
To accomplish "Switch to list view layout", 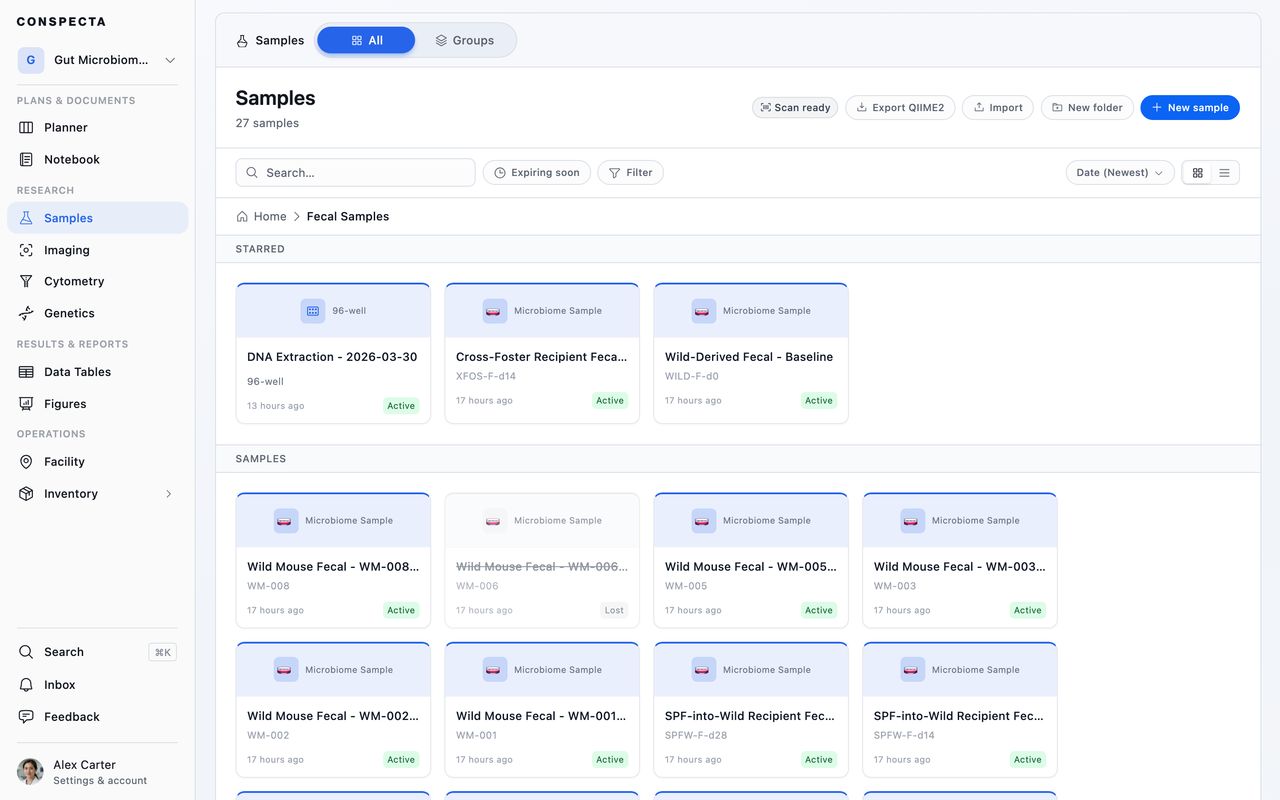I will click(1224, 173).
